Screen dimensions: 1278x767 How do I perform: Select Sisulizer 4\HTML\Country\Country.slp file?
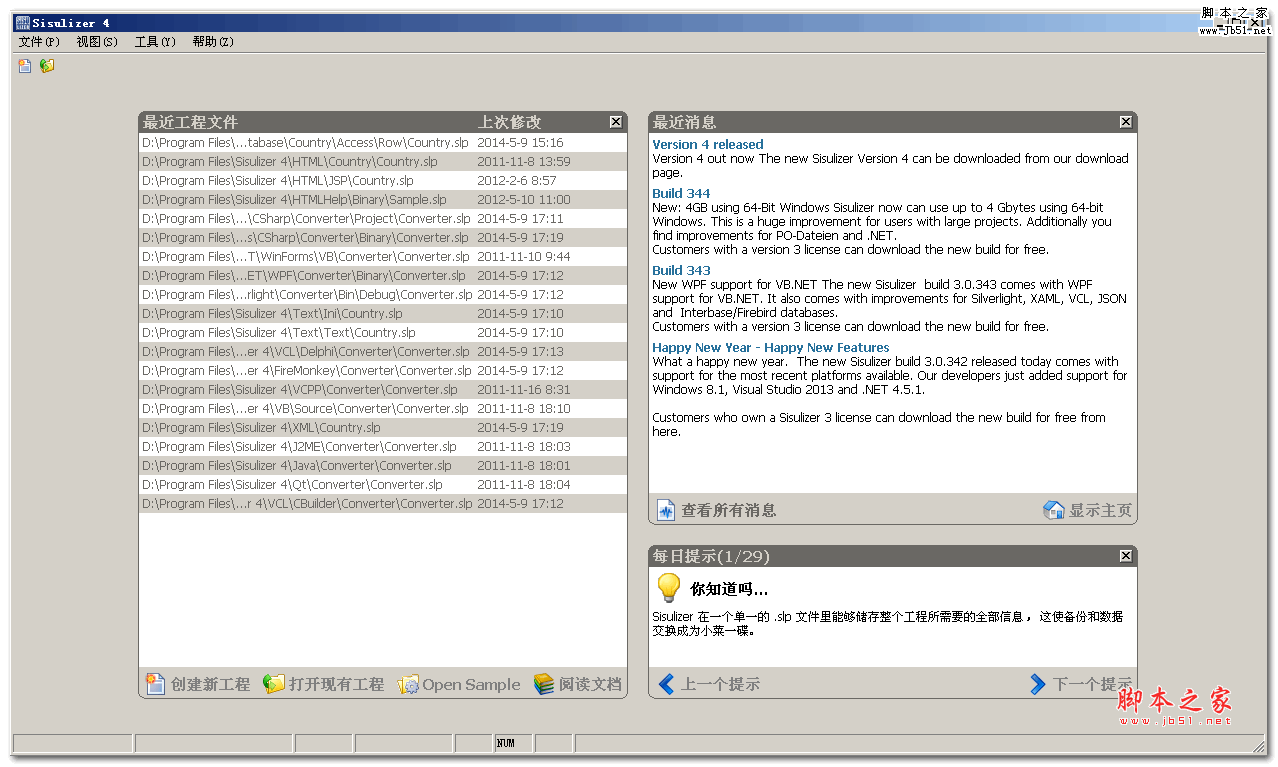tap(383, 162)
